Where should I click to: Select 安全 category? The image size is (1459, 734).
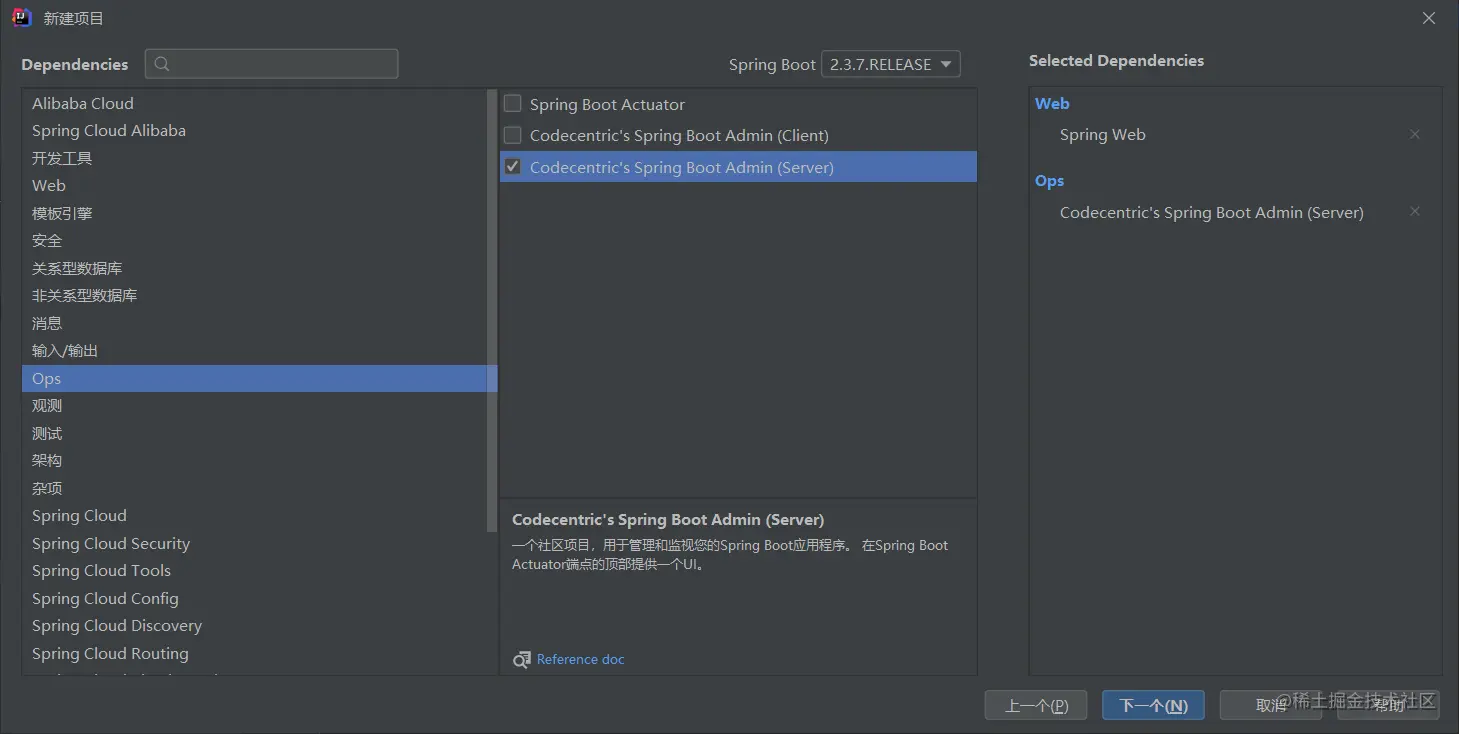click(x=254, y=240)
